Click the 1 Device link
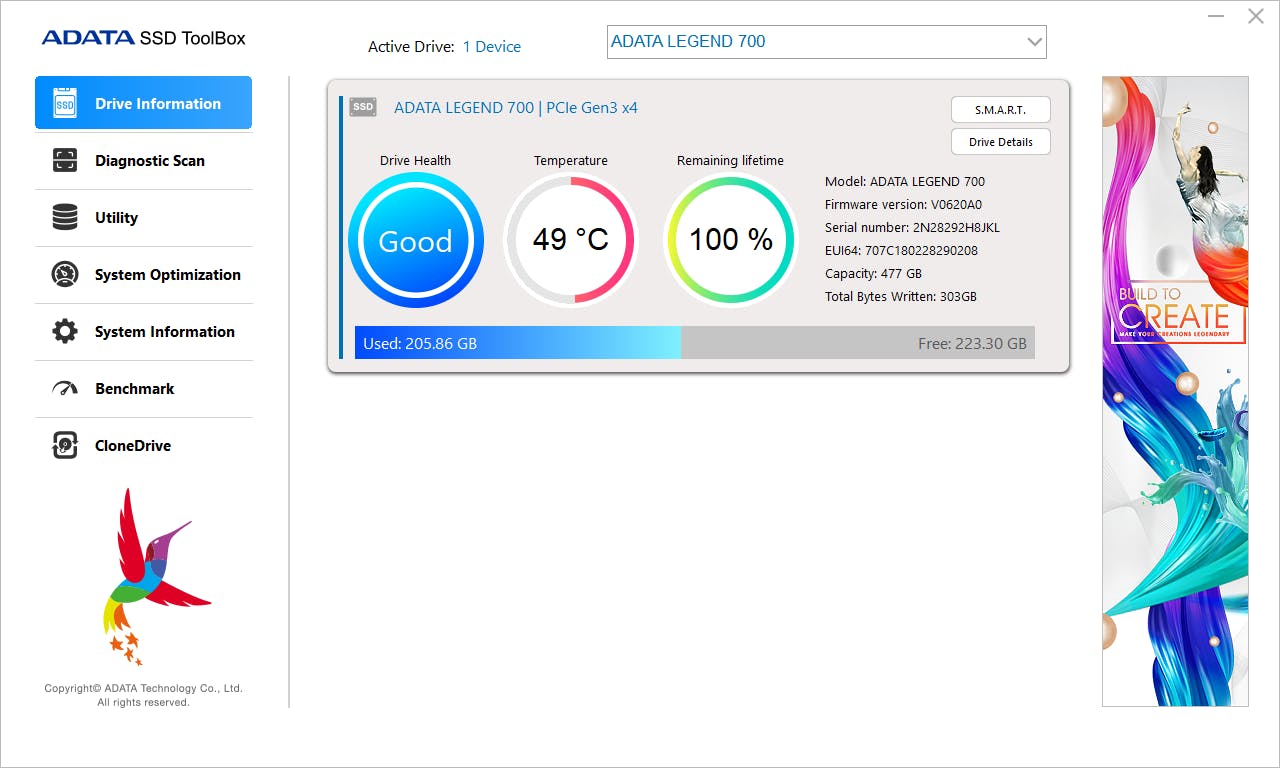 click(x=491, y=47)
